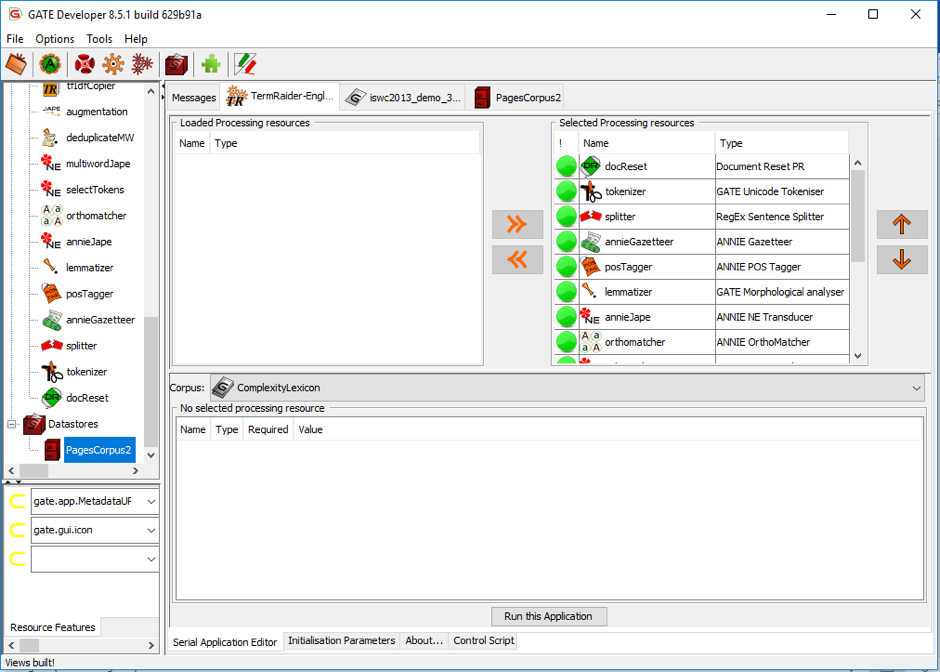Click the add to selected resources arrow button
Image resolution: width=940 pixels, height=672 pixels.
517,224
